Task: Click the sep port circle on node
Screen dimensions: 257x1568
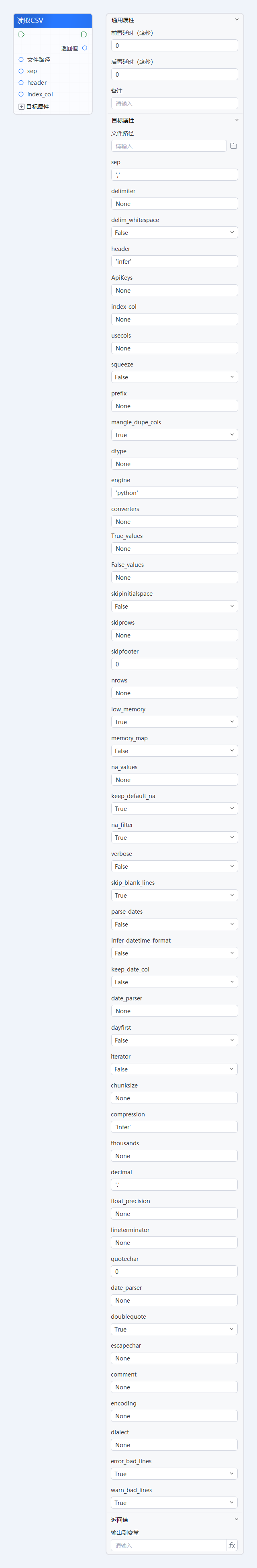Action: click(x=21, y=71)
